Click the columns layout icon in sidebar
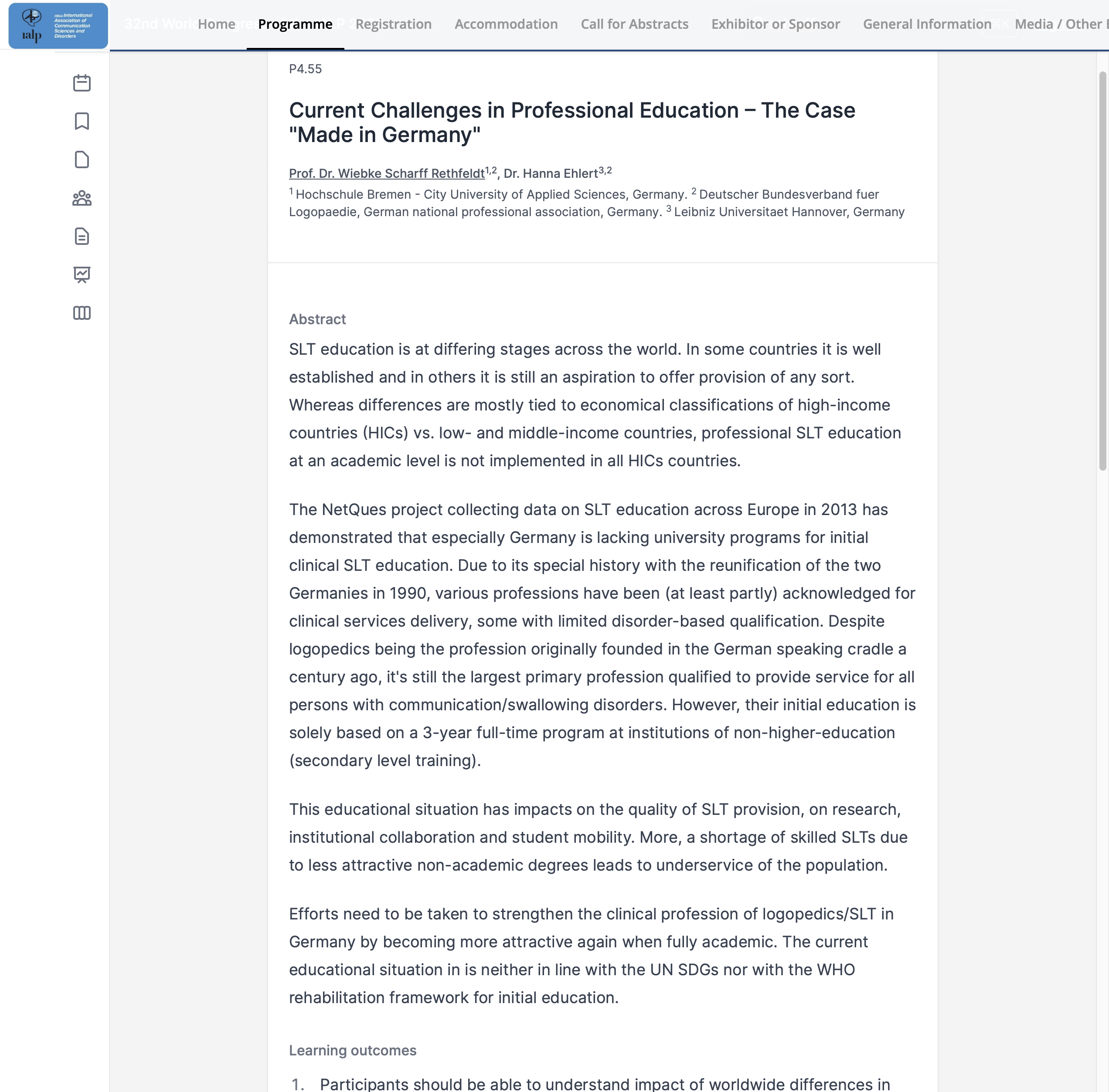The height and width of the screenshot is (1092, 1109). (82, 312)
